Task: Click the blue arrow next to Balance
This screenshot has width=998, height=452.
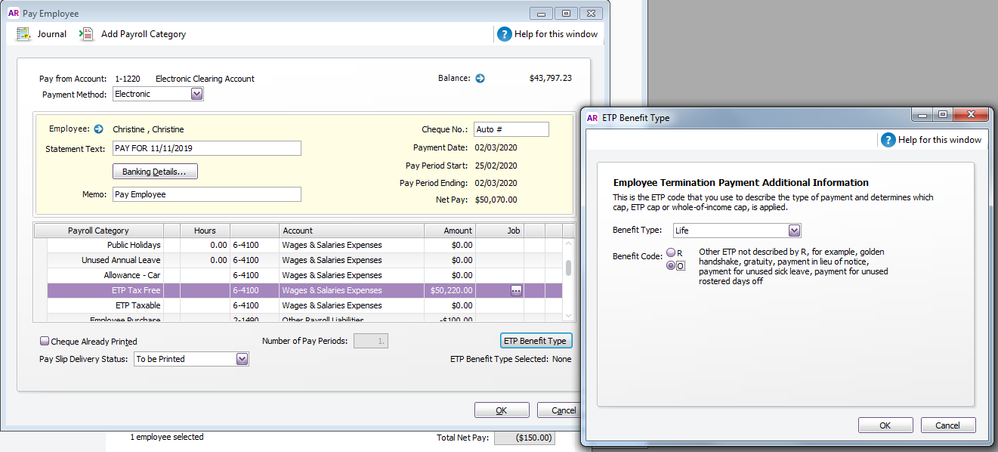Action: coord(480,79)
